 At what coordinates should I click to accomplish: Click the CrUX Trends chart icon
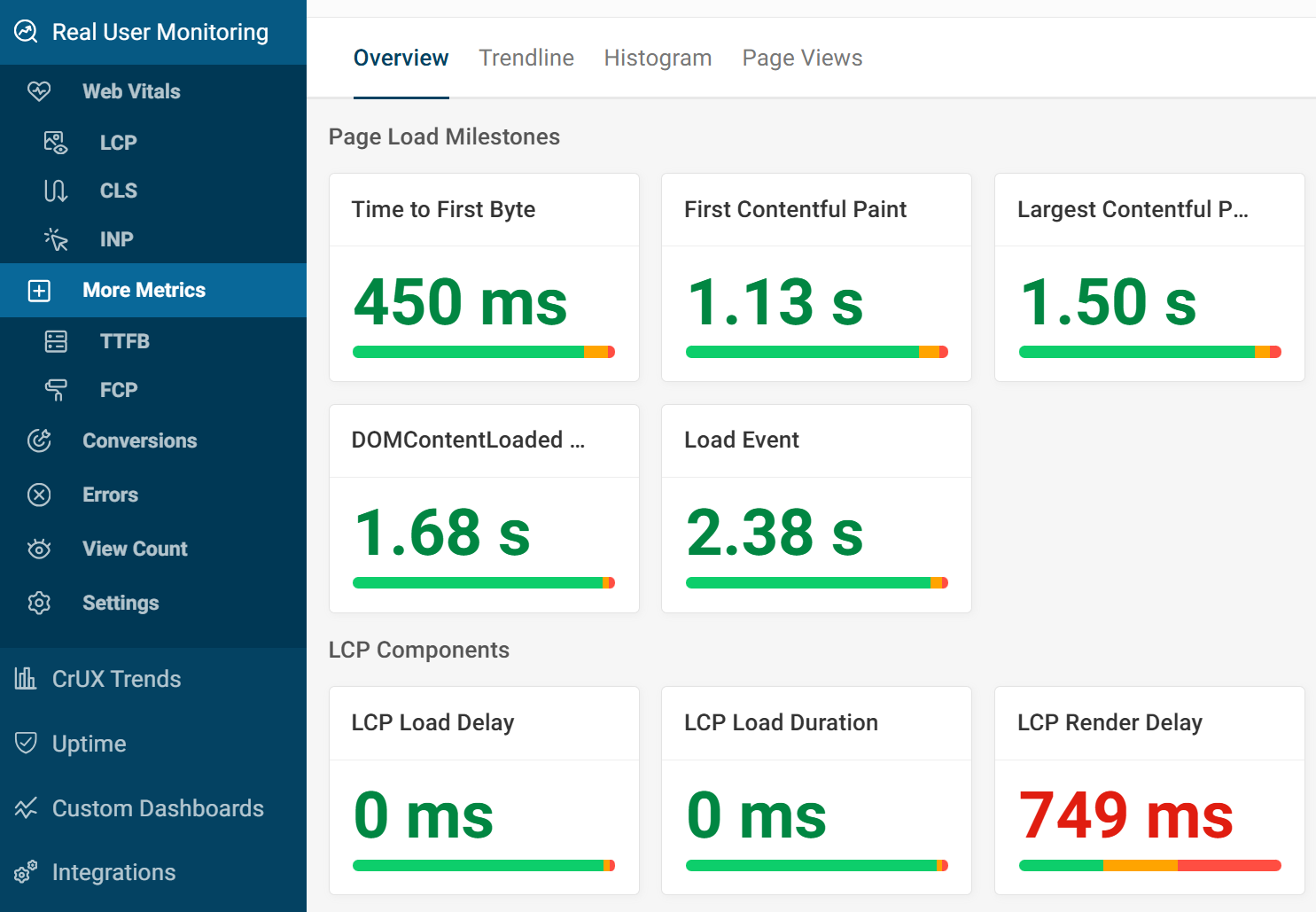[x=26, y=679]
